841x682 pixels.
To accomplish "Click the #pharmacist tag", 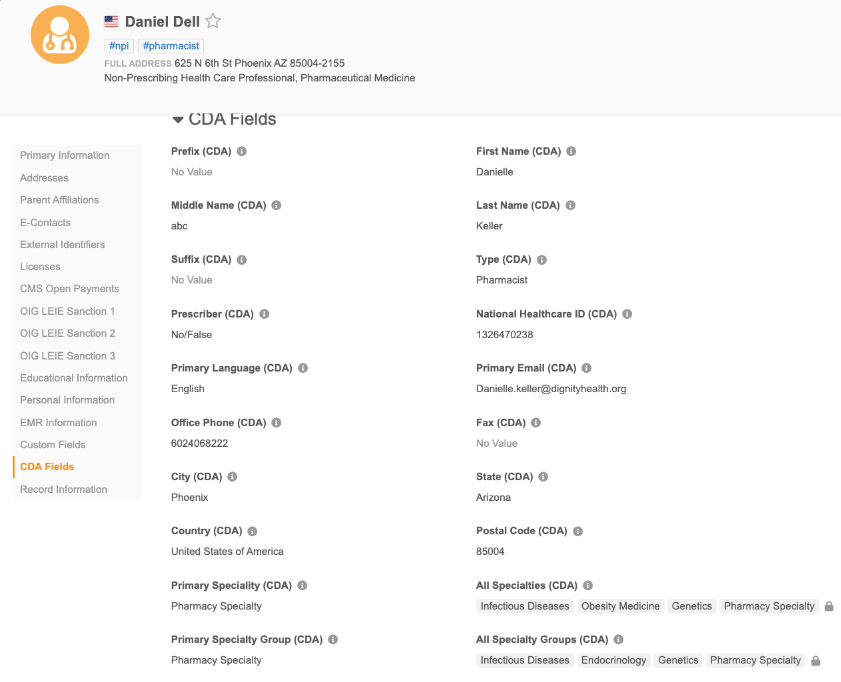I will [171, 46].
